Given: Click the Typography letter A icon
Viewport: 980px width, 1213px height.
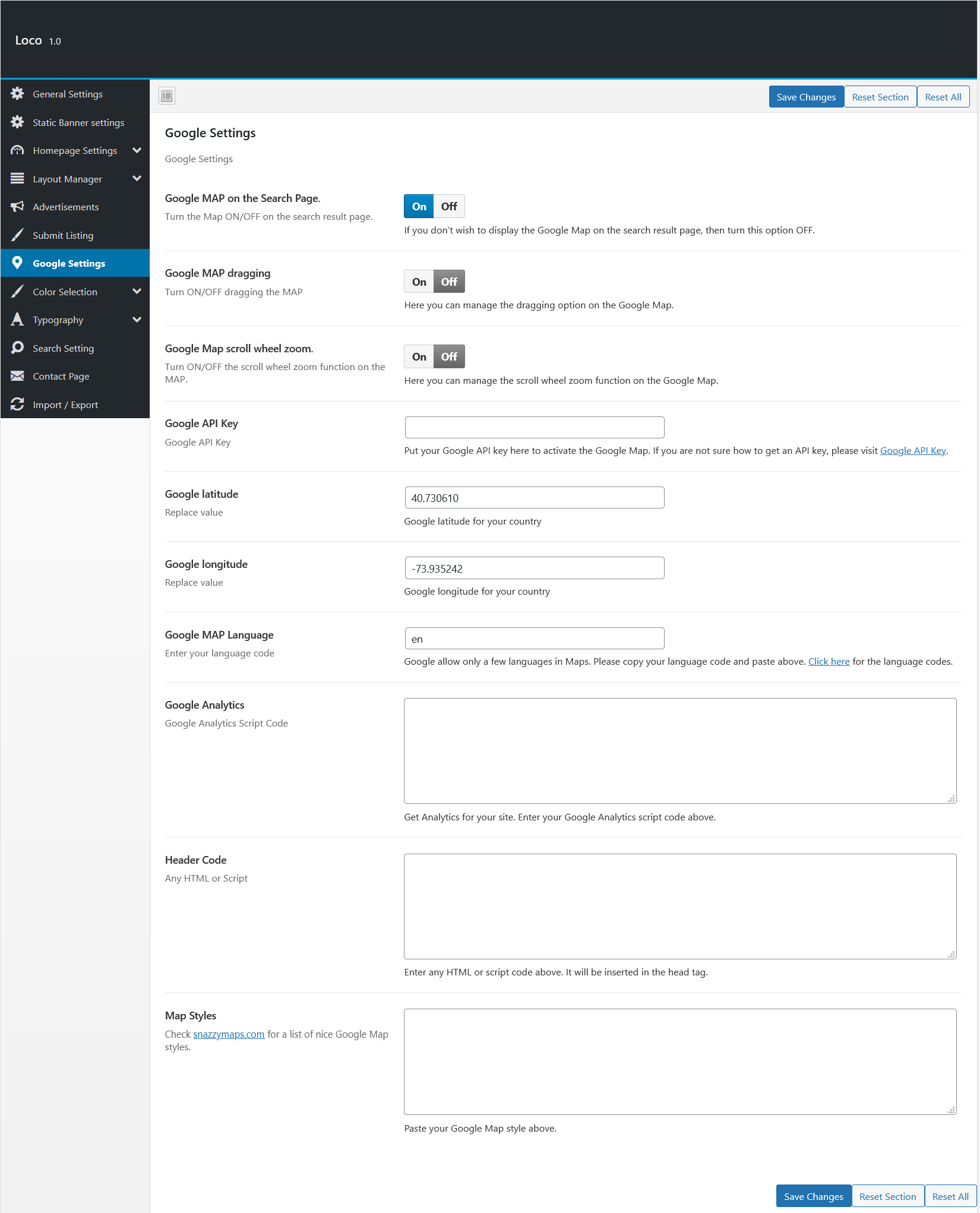Looking at the screenshot, I should point(17,320).
